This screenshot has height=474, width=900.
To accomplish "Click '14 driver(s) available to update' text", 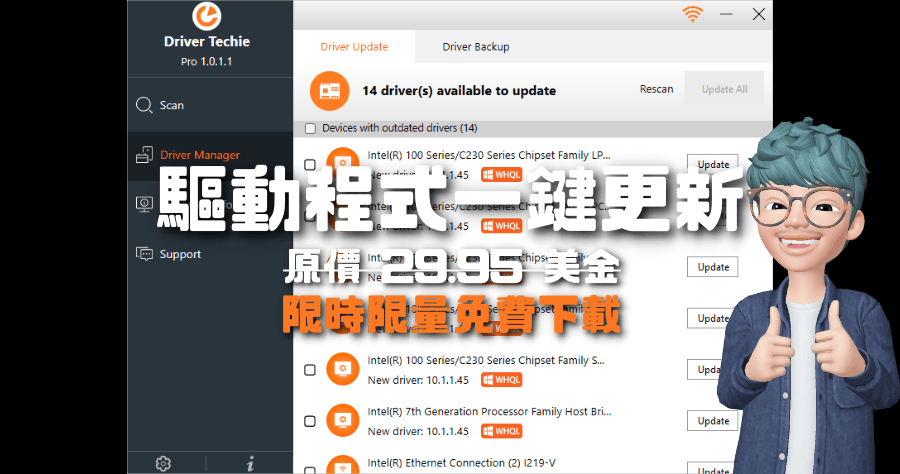I will pos(459,91).
